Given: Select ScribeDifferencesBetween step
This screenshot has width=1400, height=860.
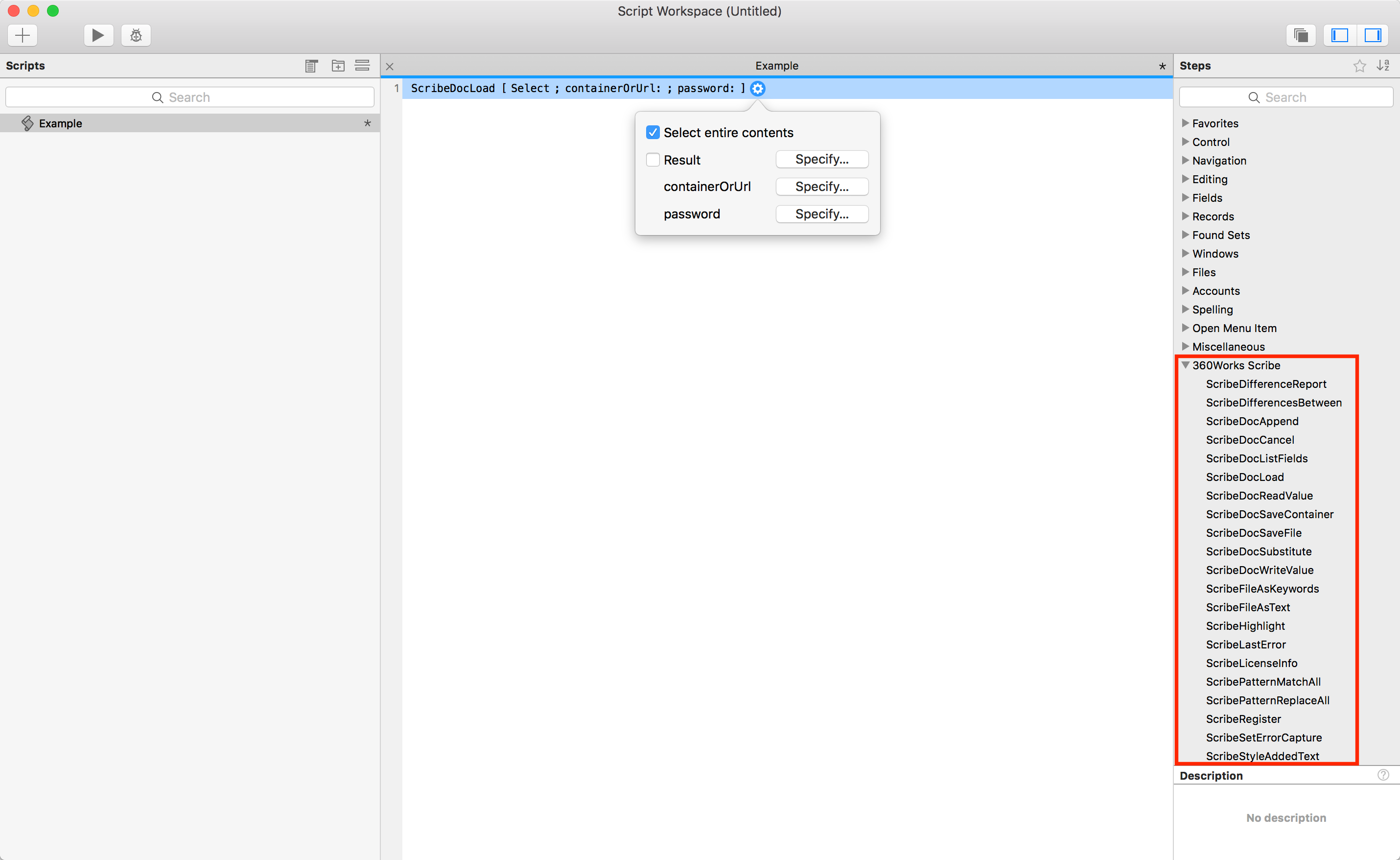Looking at the screenshot, I should (x=1274, y=403).
